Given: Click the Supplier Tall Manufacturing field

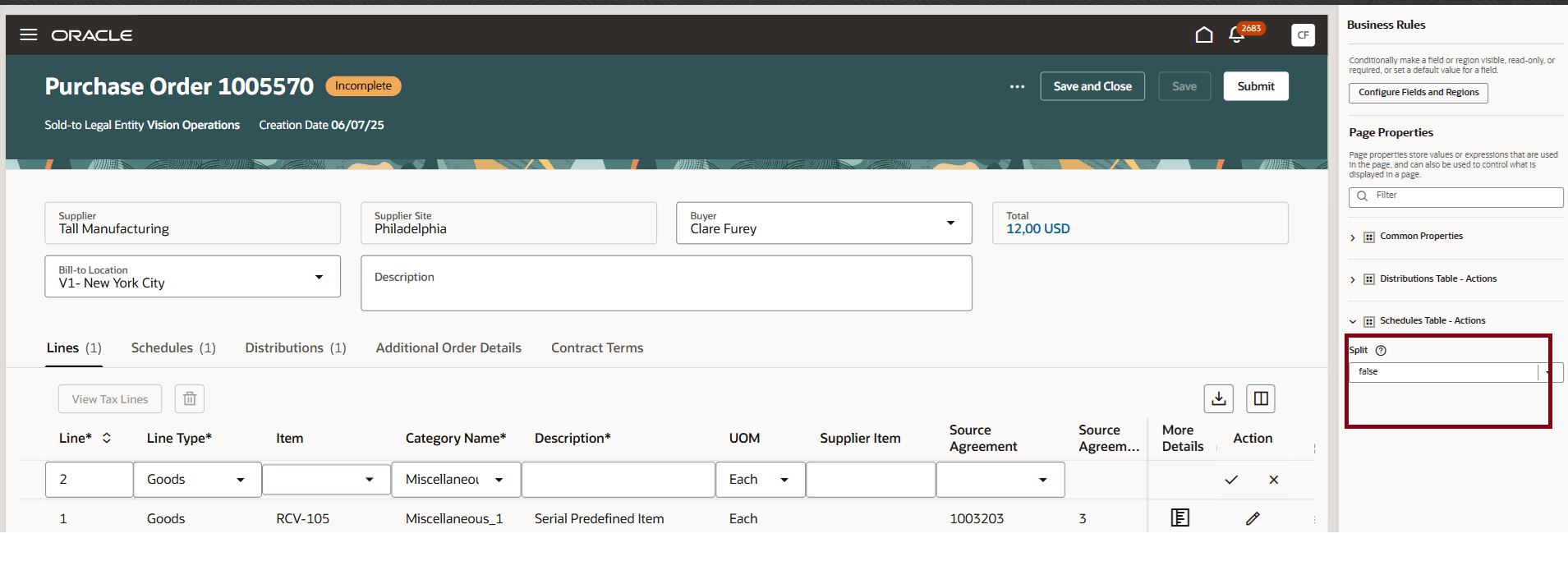Looking at the screenshot, I should (x=192, y=223).
